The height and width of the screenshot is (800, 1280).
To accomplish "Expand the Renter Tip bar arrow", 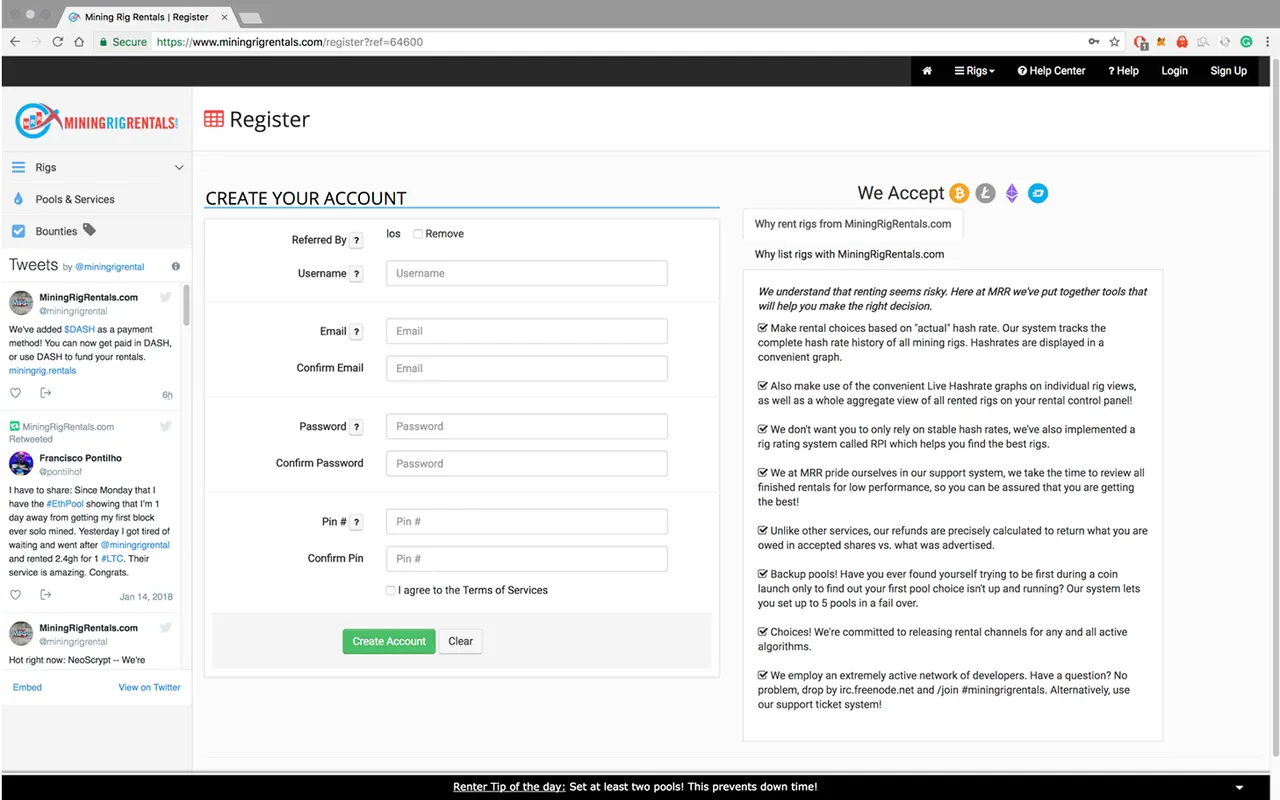I will pyautogui.click(x=1240, y=788).
